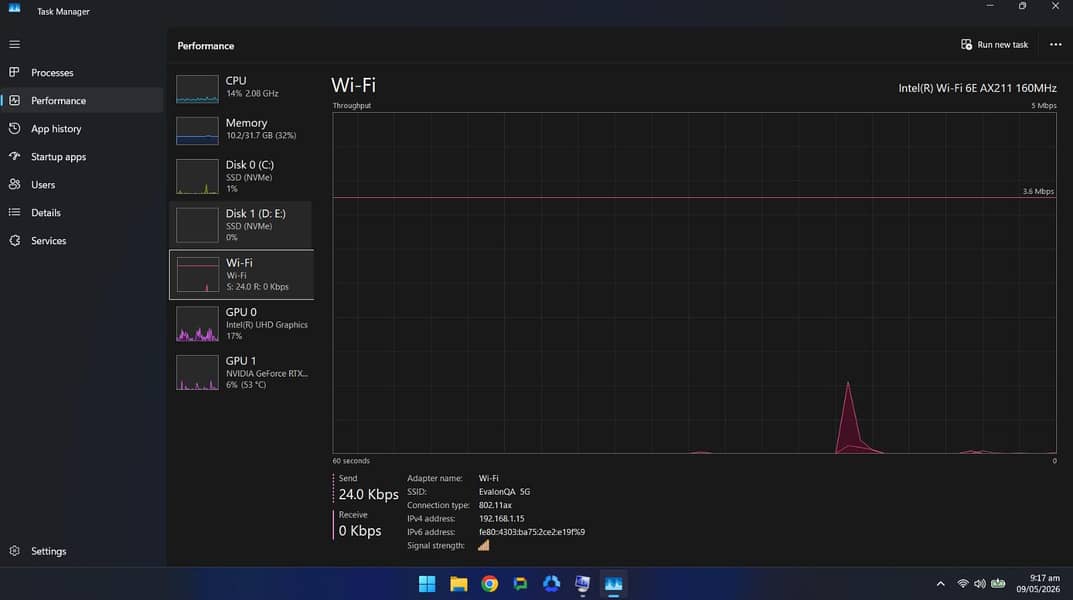Open the Wi-Fi network tray icon
Screen dimensions: 1073x600
(963, 584)
